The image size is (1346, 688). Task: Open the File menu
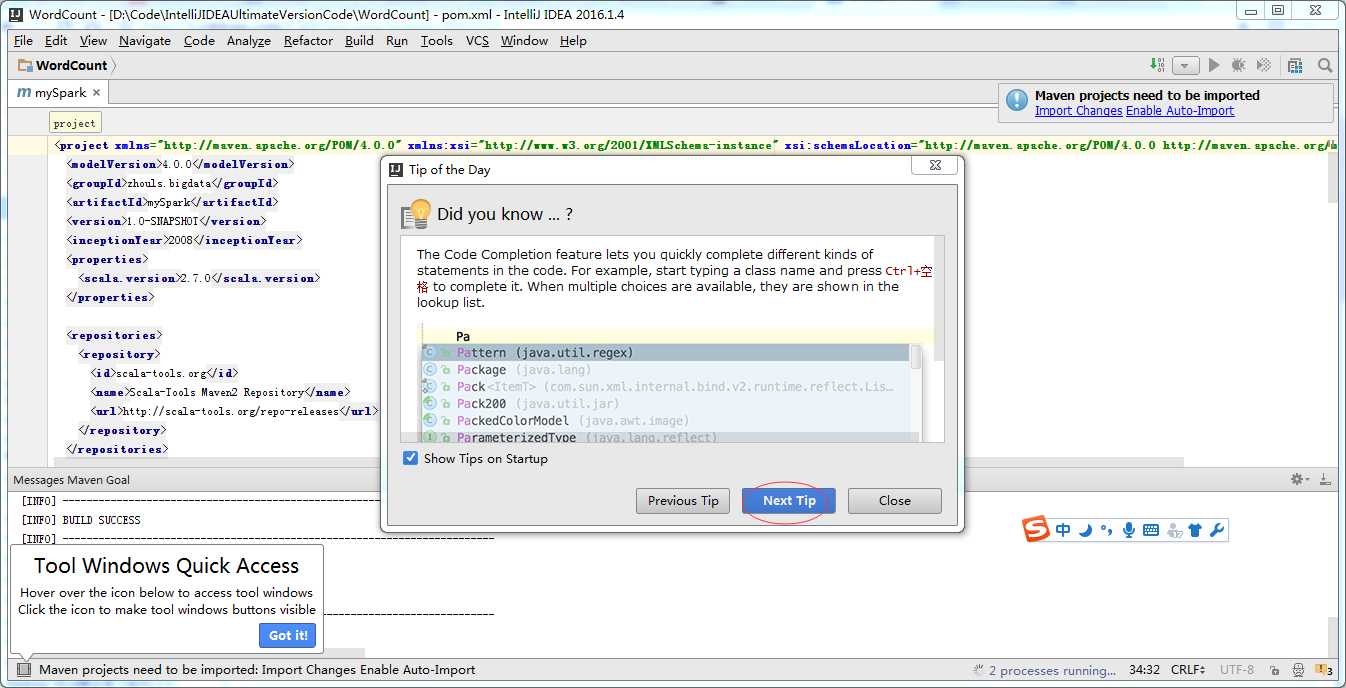(x=23, y=40)
